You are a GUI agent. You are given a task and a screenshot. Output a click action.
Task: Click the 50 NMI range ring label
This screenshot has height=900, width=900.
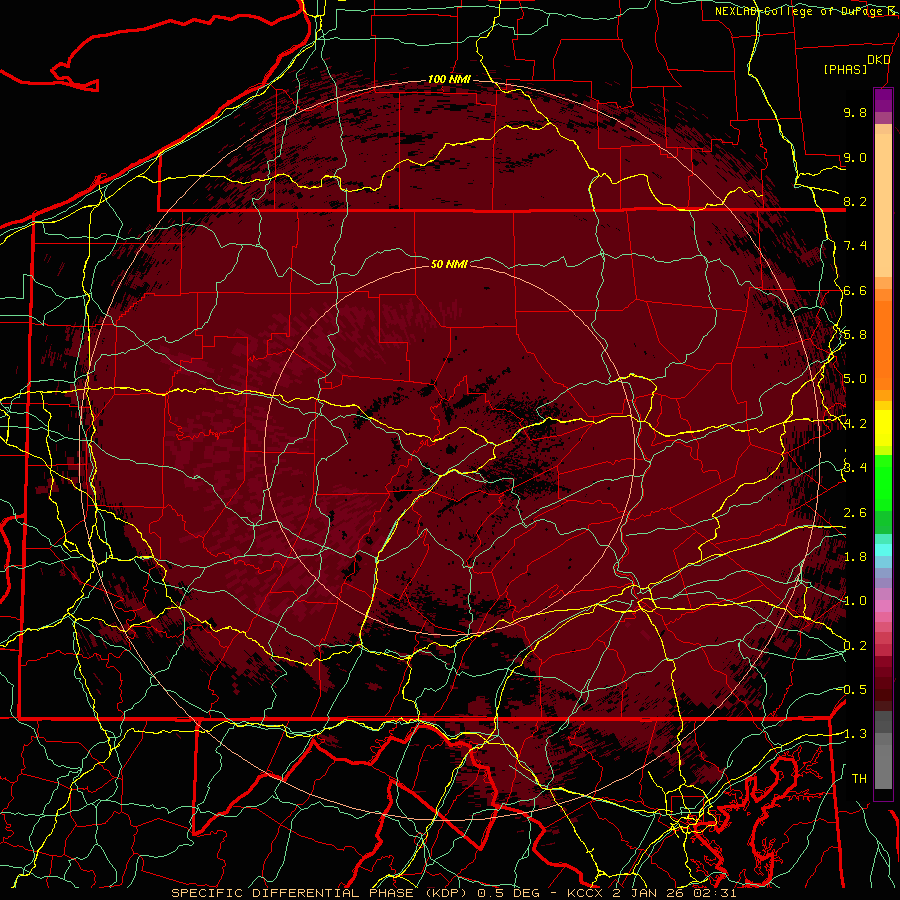[449, 264]
